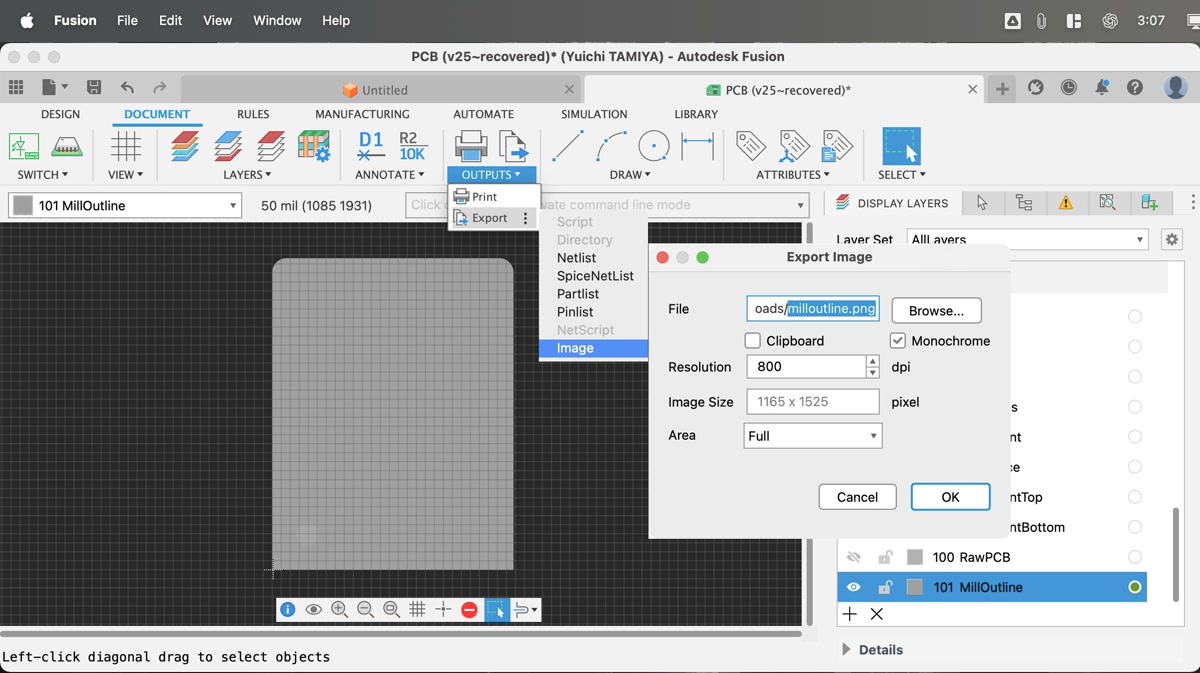The image size is (1200, 673).
Task: Click the export document icon in Outputs
Action: tap(513, 146)
